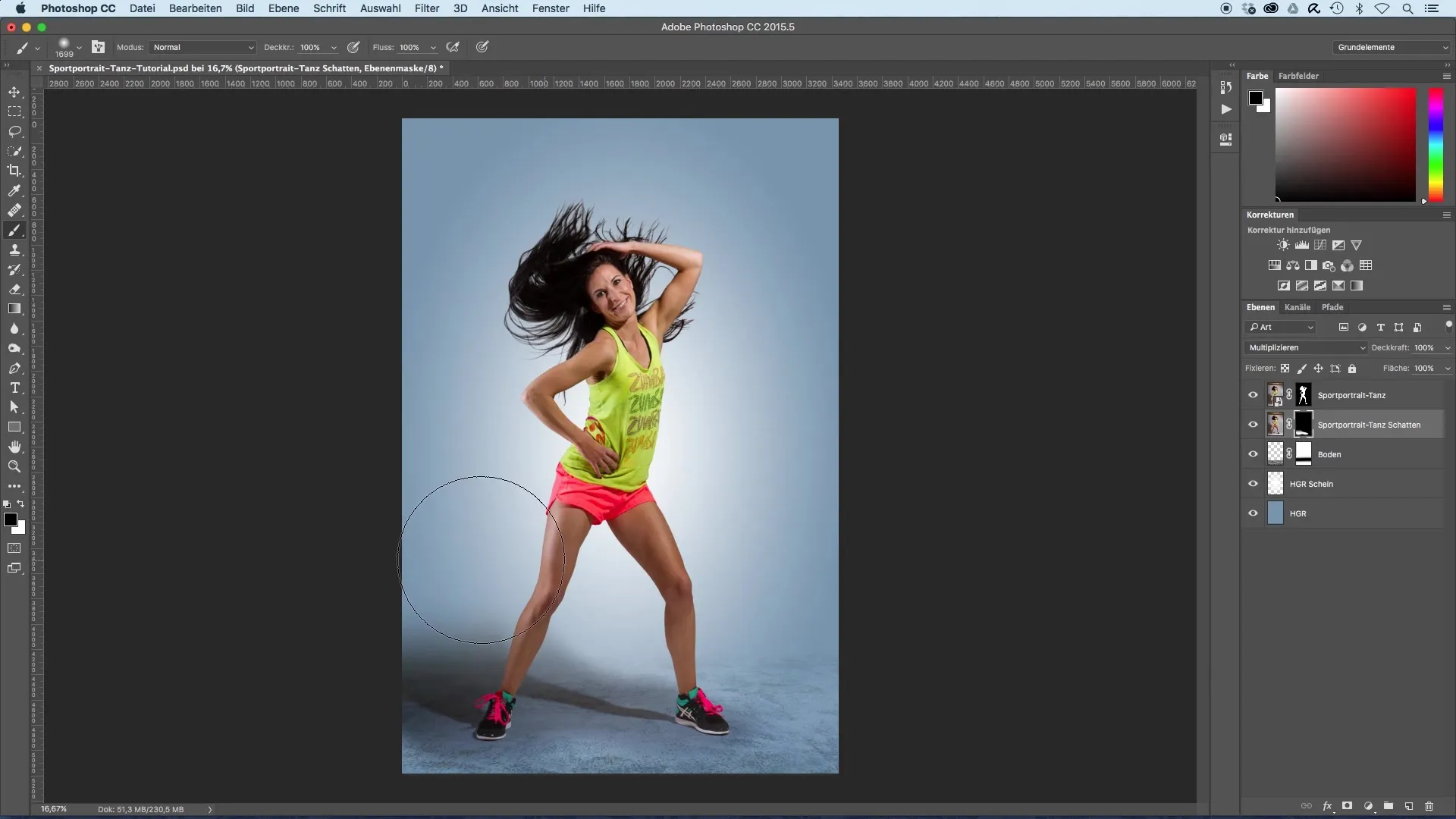Image resolution: width=1456 pixels, height=819 pixels.
Task: Open the Fluss flow dropdown arrow
Action: tap(433, 48)
